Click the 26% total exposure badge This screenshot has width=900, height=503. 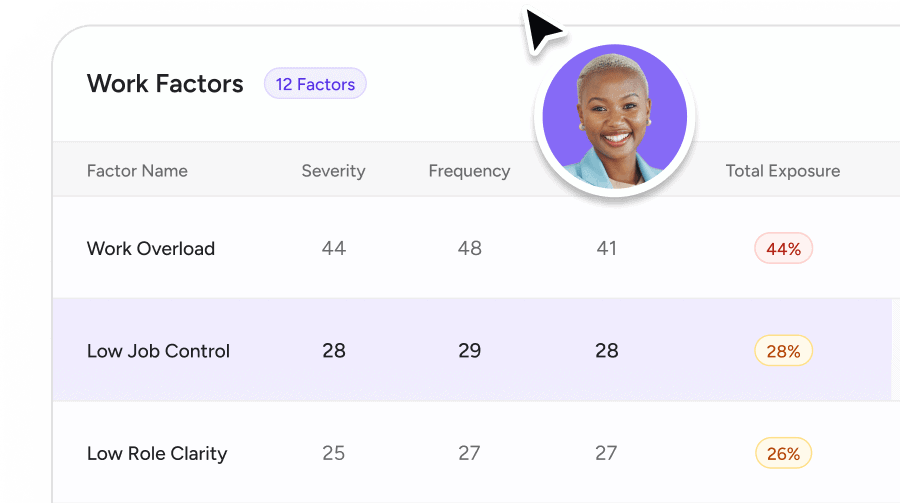(x=783, y=453)
